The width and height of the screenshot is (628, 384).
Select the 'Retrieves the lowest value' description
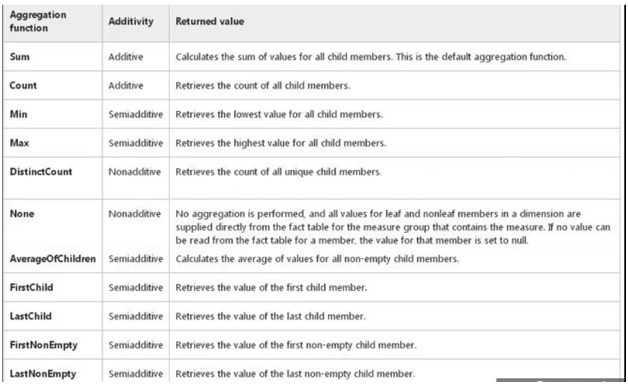pyautogui.click(x=279, y=114)
